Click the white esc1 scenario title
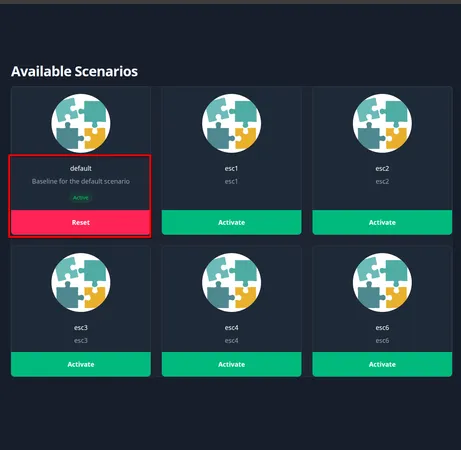The image size is (461, 450). tap(231, 168)
